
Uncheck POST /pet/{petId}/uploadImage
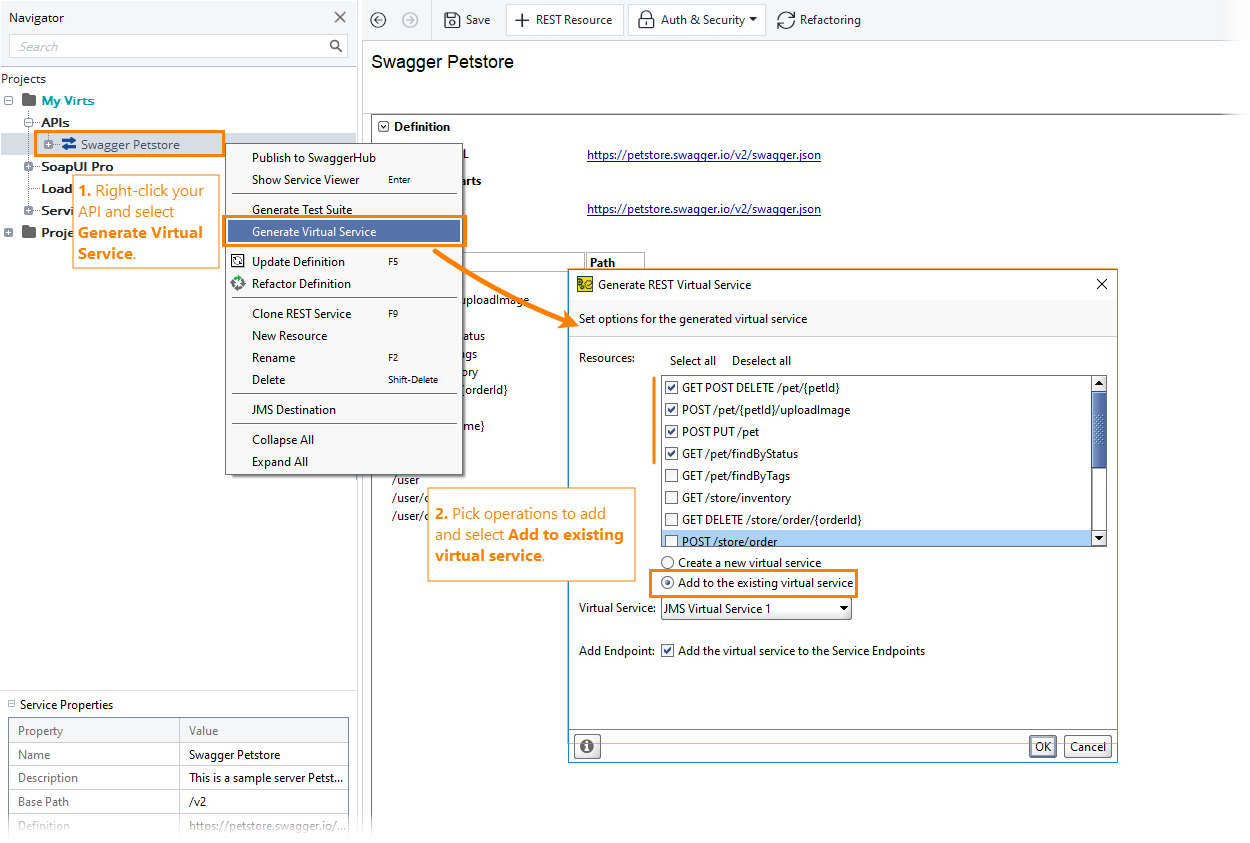(672, 410)
